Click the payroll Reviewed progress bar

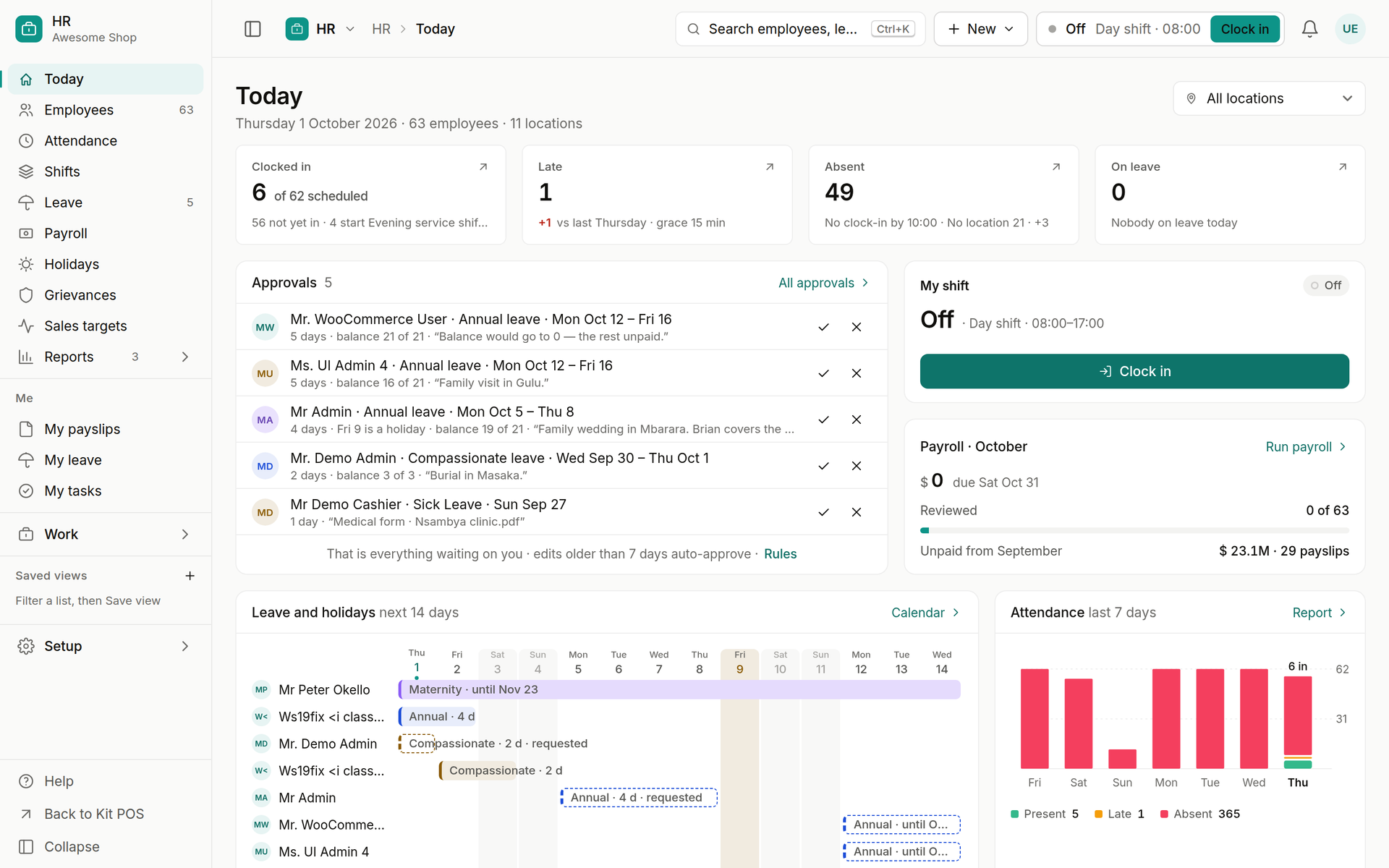click(1134, 530)
